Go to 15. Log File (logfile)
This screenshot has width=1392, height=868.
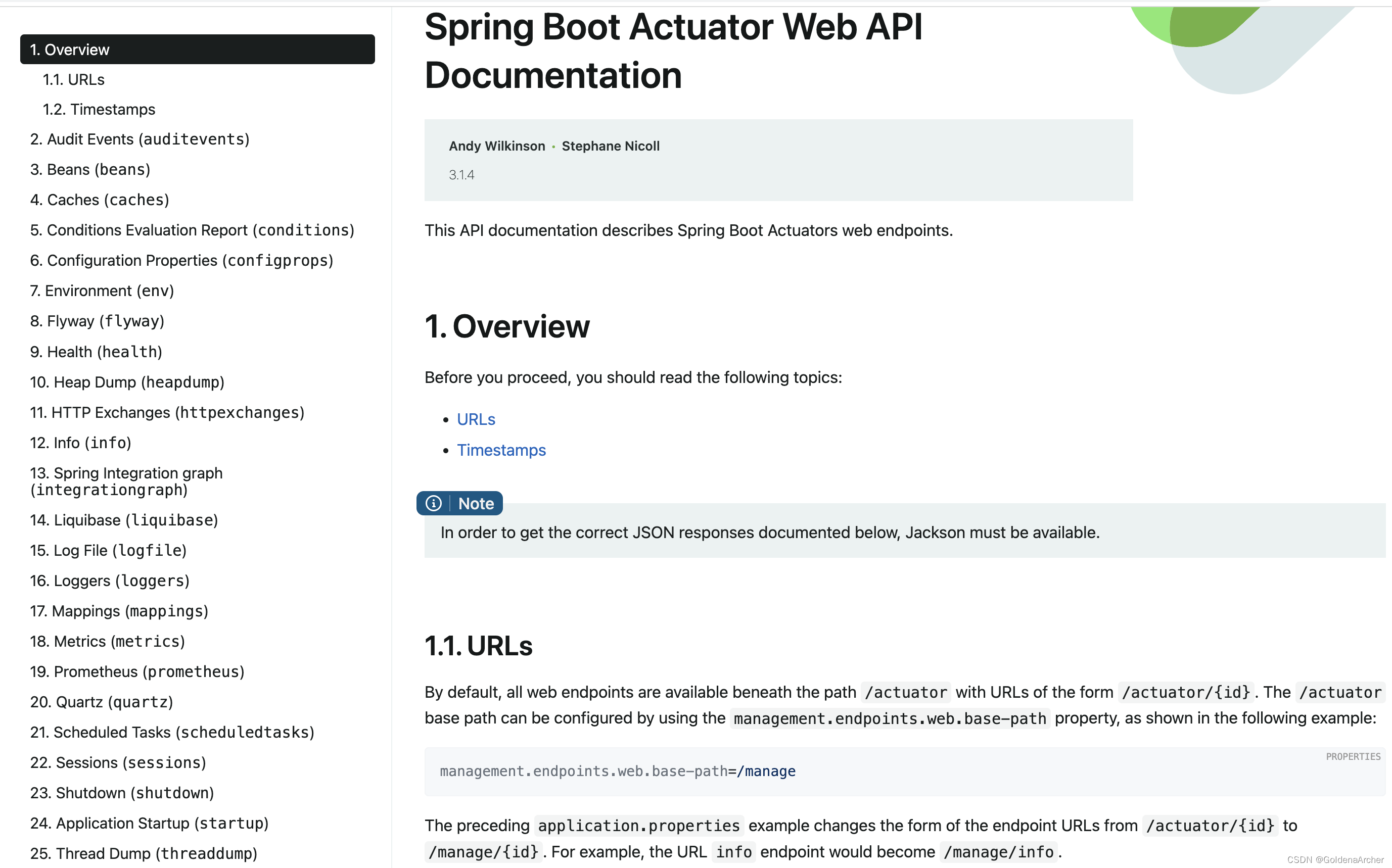108,551
